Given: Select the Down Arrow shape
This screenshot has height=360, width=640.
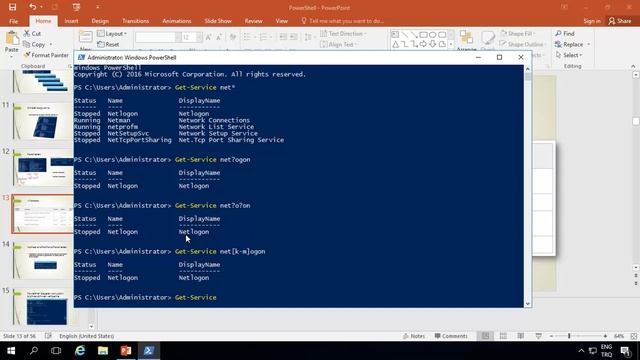Looking at the screenshot, I should click(x=433, y=44).
